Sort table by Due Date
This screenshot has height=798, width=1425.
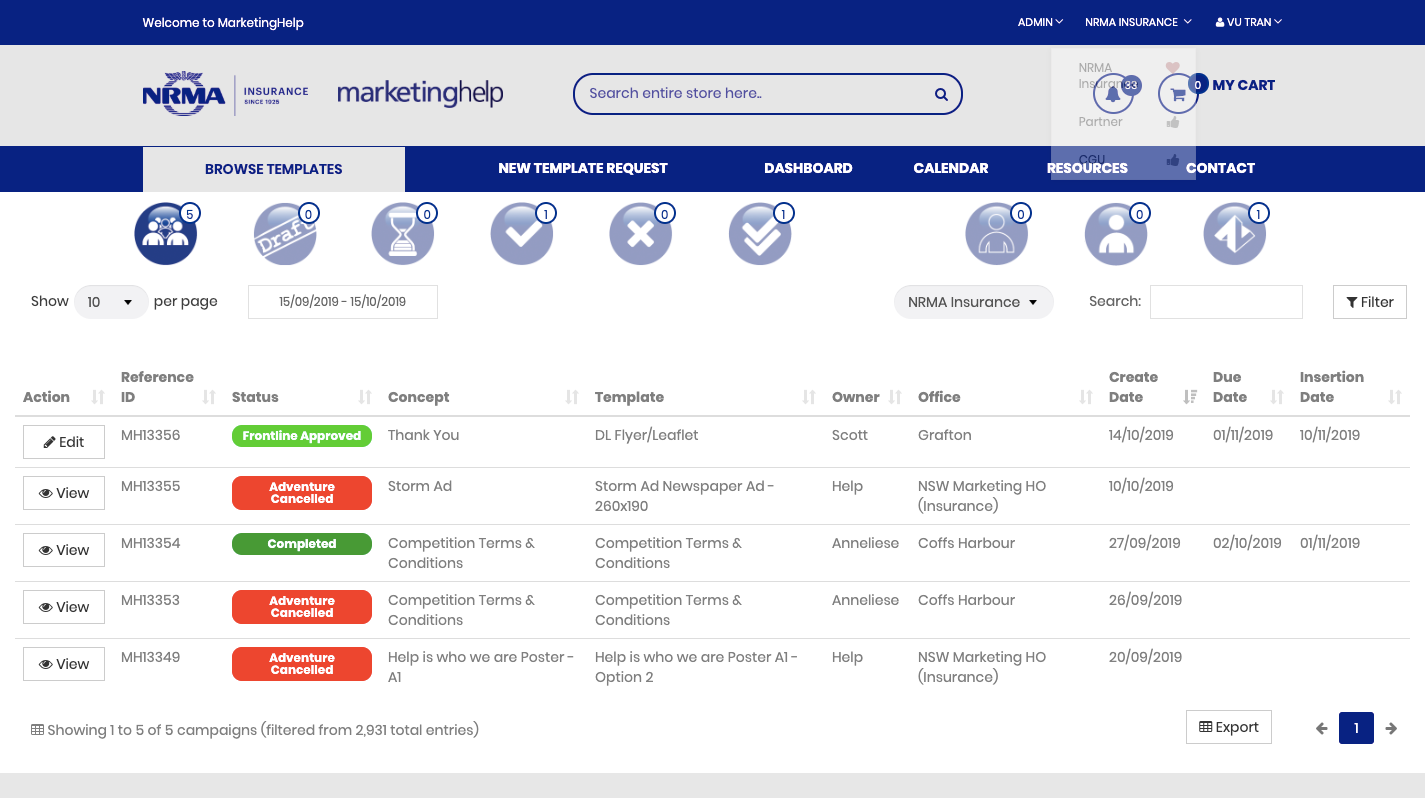point(1248,387)
